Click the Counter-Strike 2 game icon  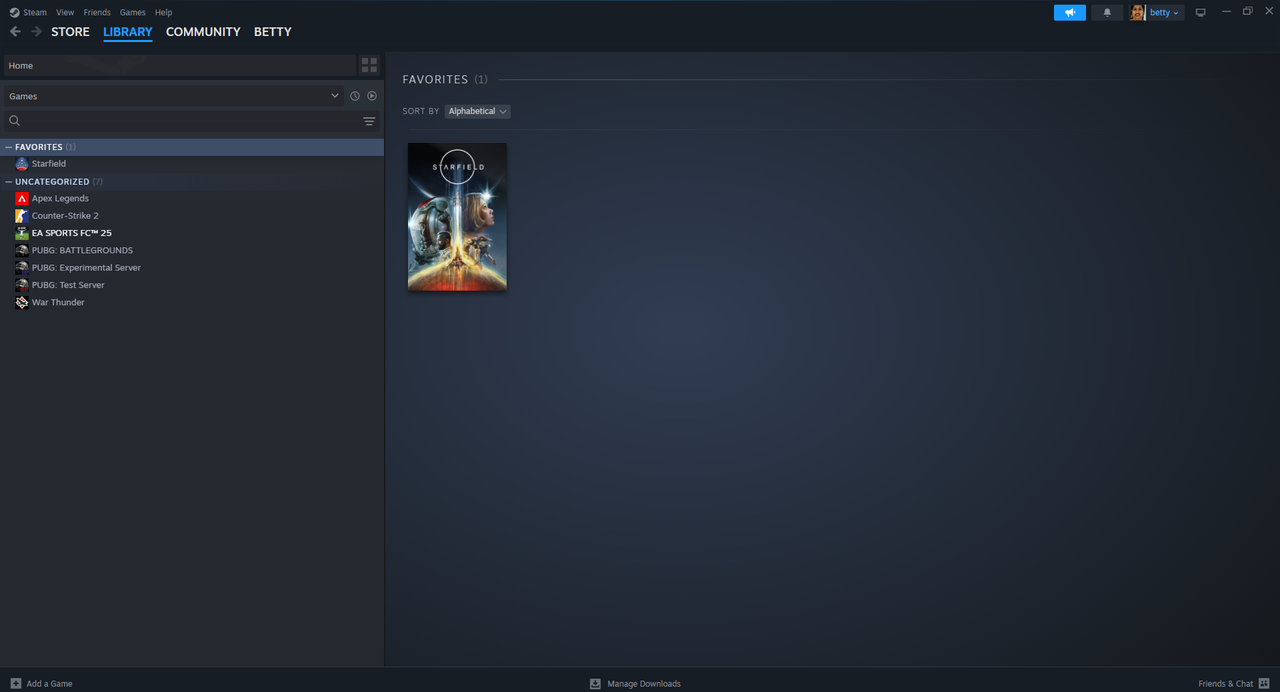pos(22,216)
